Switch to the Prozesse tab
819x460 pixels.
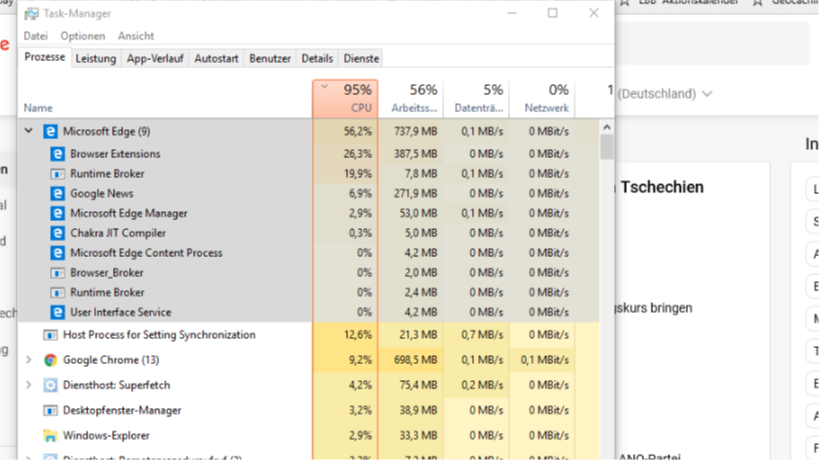[45, 57]
